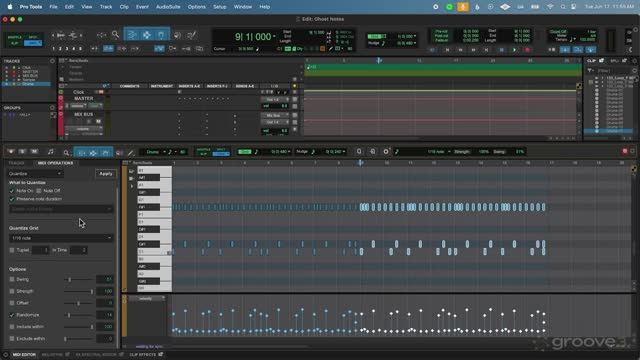Toggle the MIDI editor Mute button
The height and width of the screenshot is (360, 640).
(35, 151)
